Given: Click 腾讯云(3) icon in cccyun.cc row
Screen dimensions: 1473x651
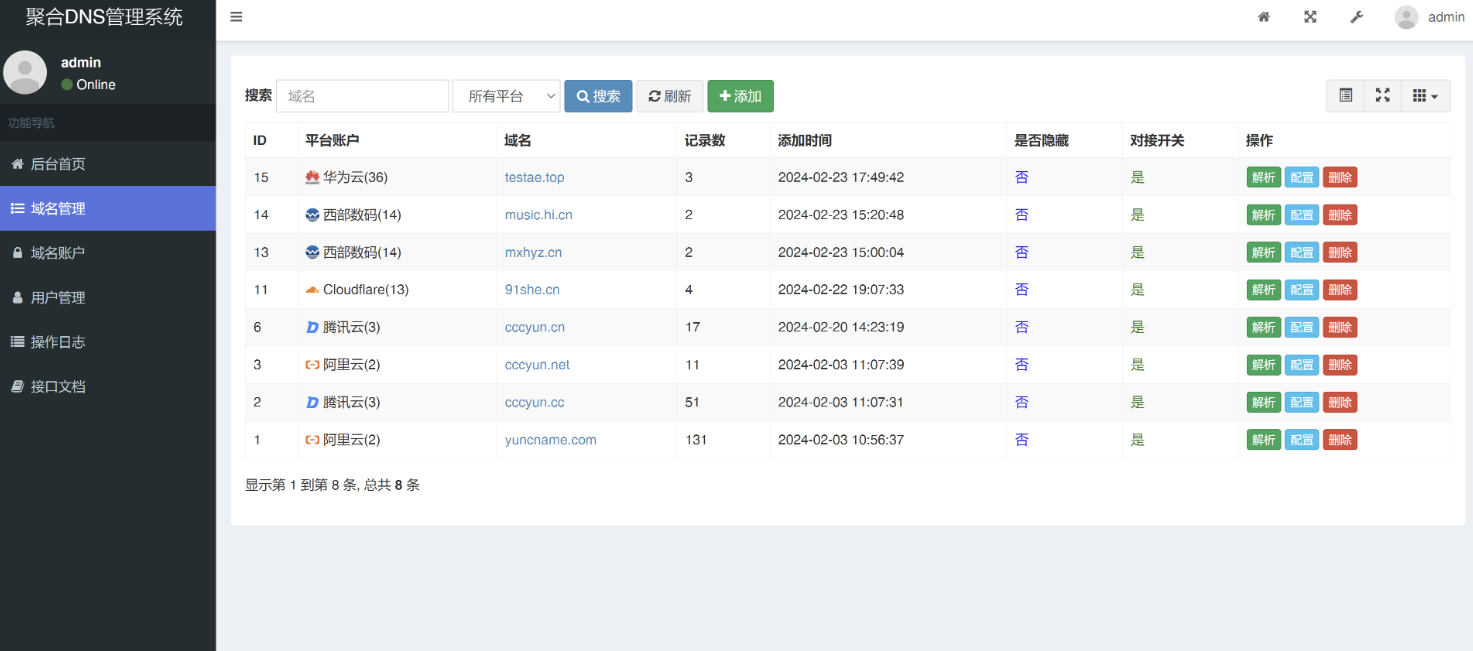Looking at the screenshot, I should (x=312, y=402).
